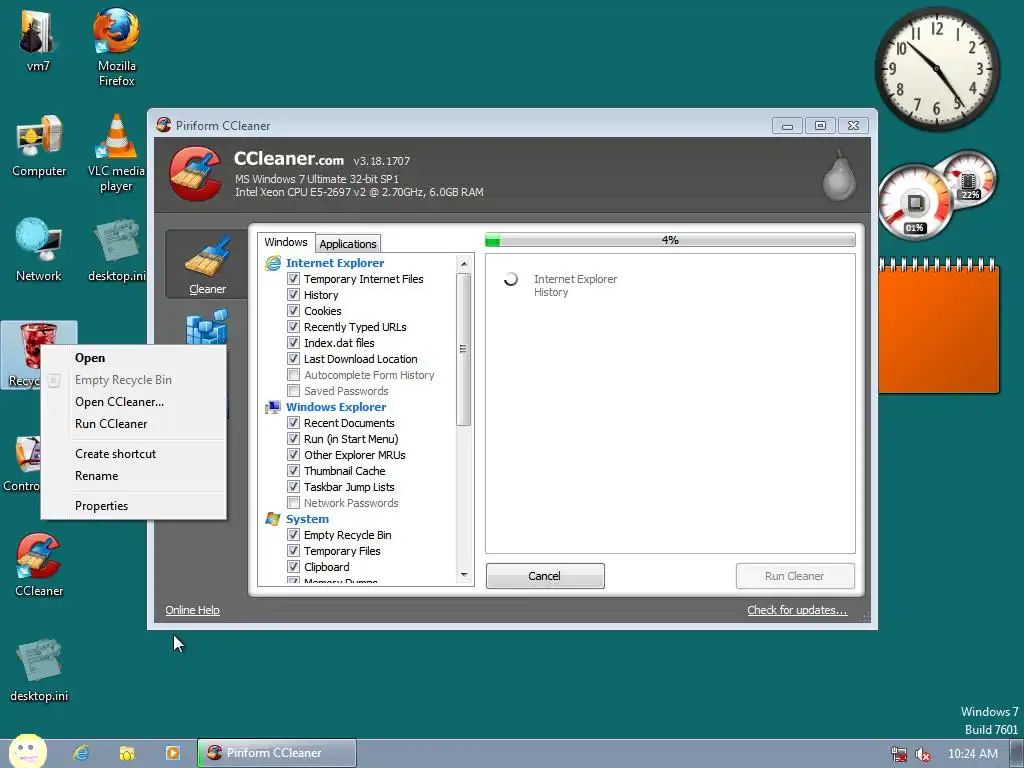This screenshot has width=1024, height=768.
Task: Open the media player taskbar icon
Action: coord(172,753)
